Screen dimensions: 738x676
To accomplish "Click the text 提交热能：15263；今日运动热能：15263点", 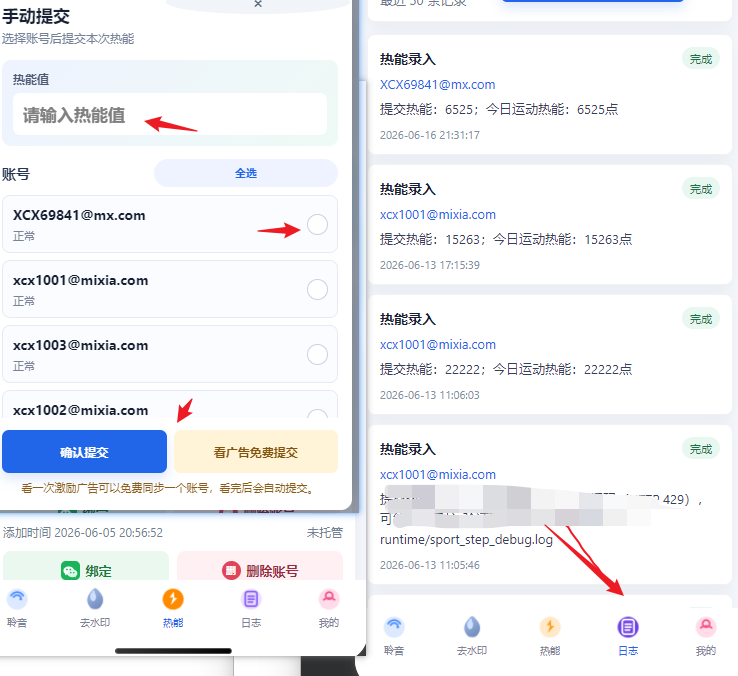I will 506,239.
